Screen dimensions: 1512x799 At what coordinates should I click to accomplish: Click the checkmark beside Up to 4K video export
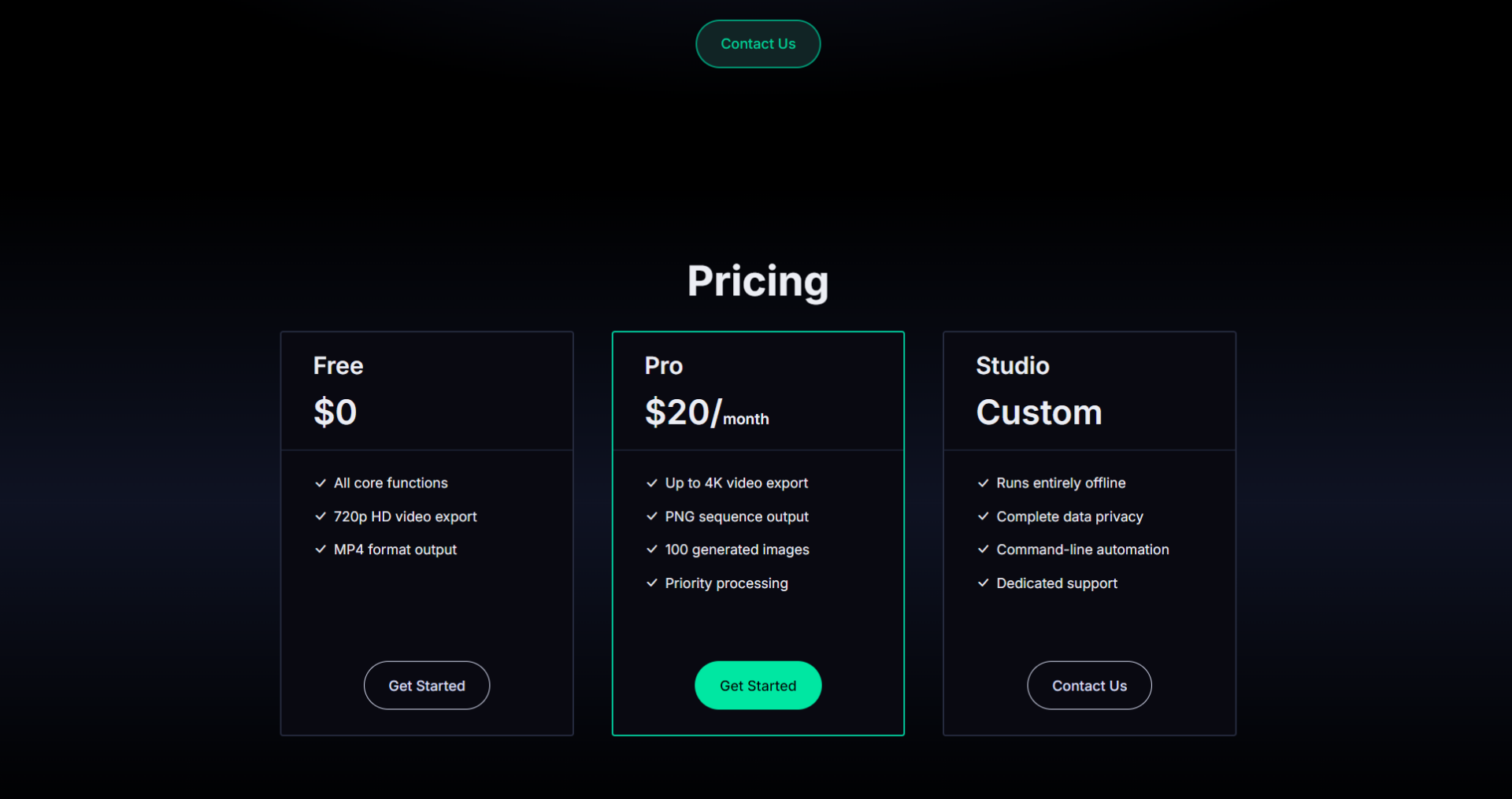[x=652, y=483]
